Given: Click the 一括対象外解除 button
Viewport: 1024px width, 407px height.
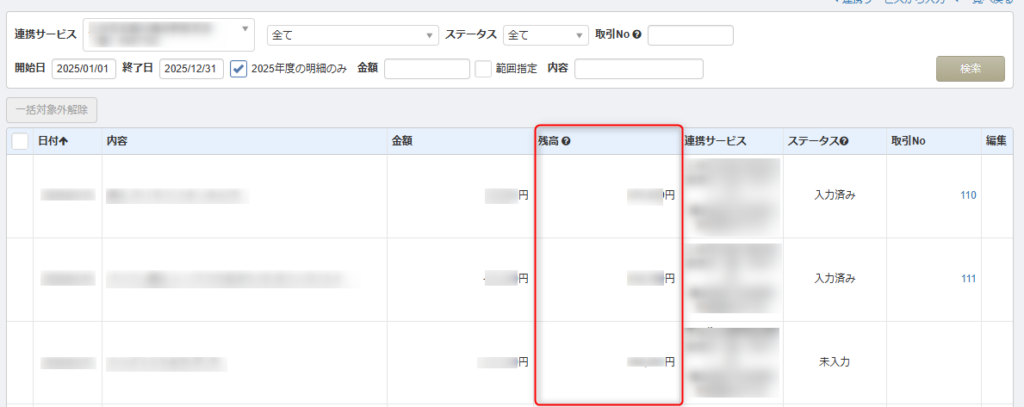Looking at the screenshot, I should (x=52, y=109).
